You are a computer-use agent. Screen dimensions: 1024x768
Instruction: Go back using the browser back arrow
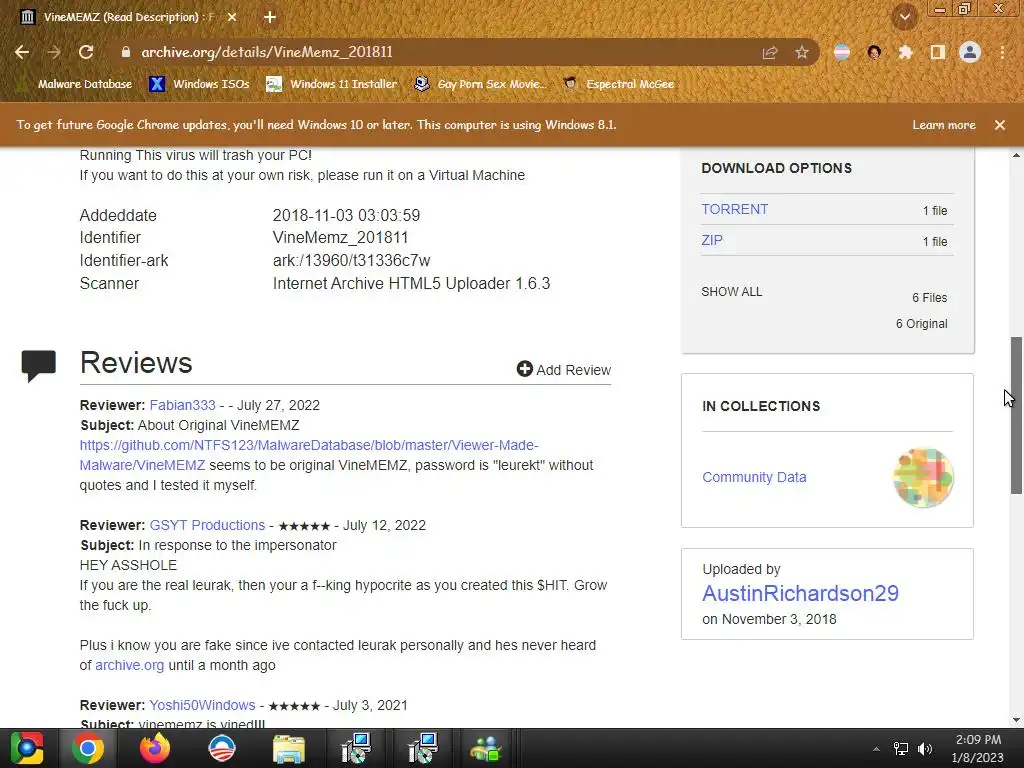coord(22,52)
